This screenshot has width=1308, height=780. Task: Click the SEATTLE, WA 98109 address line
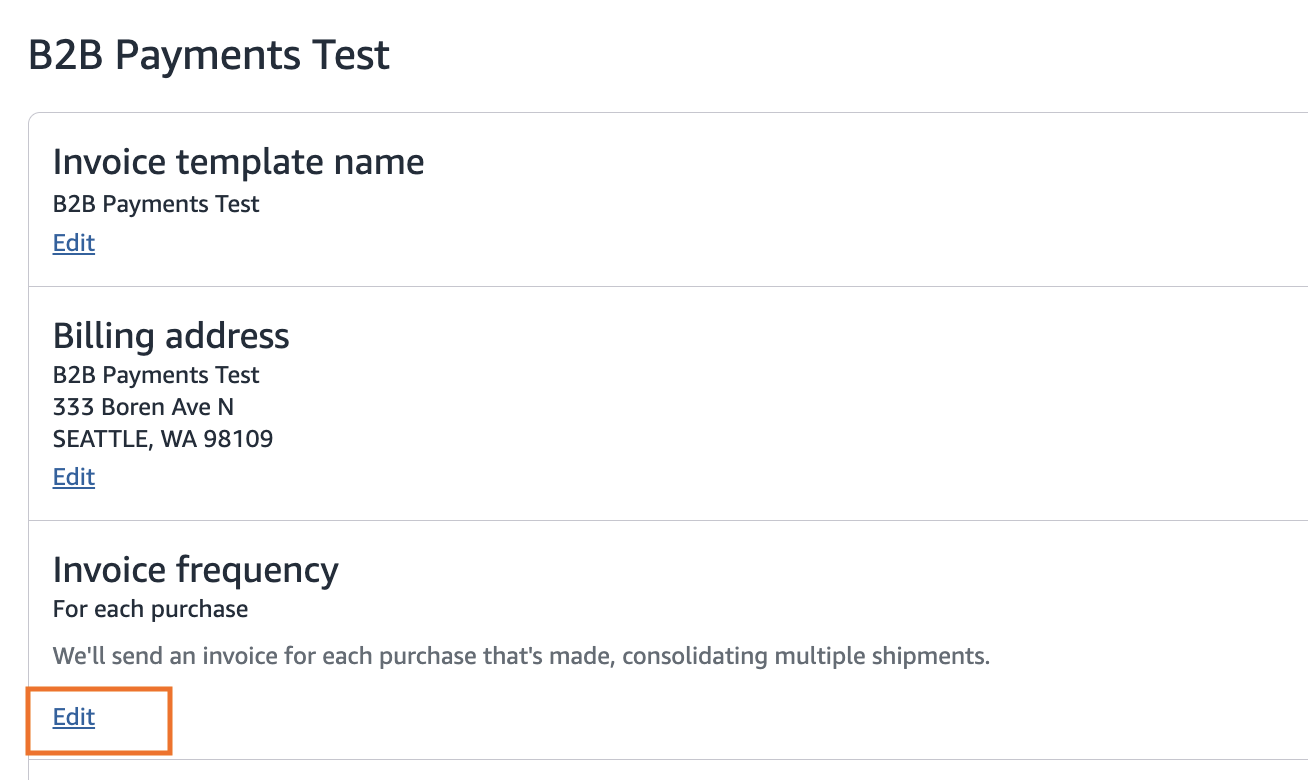(x=162, y=439)
